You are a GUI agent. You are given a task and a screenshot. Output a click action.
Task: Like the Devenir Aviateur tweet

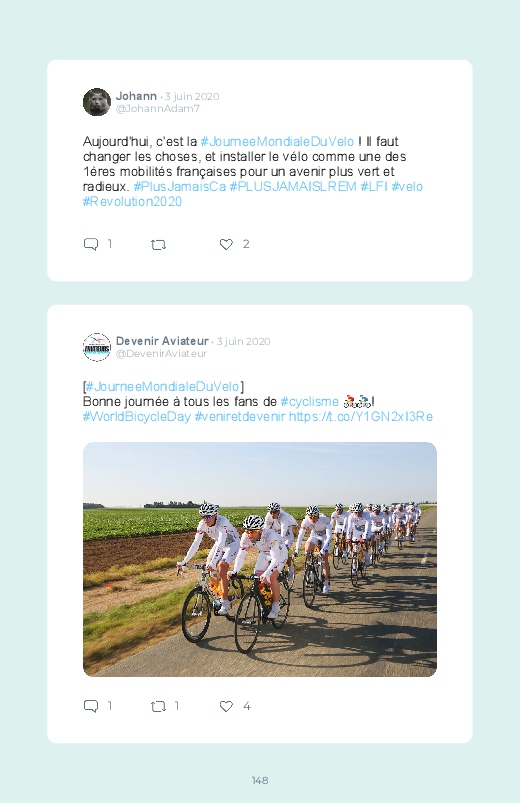[x=226, y=706]
